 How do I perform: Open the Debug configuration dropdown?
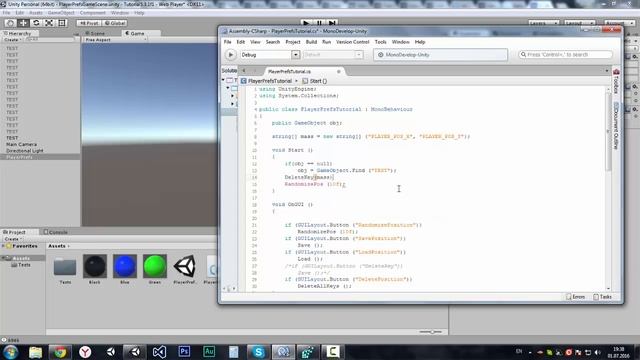pos(270,55)
